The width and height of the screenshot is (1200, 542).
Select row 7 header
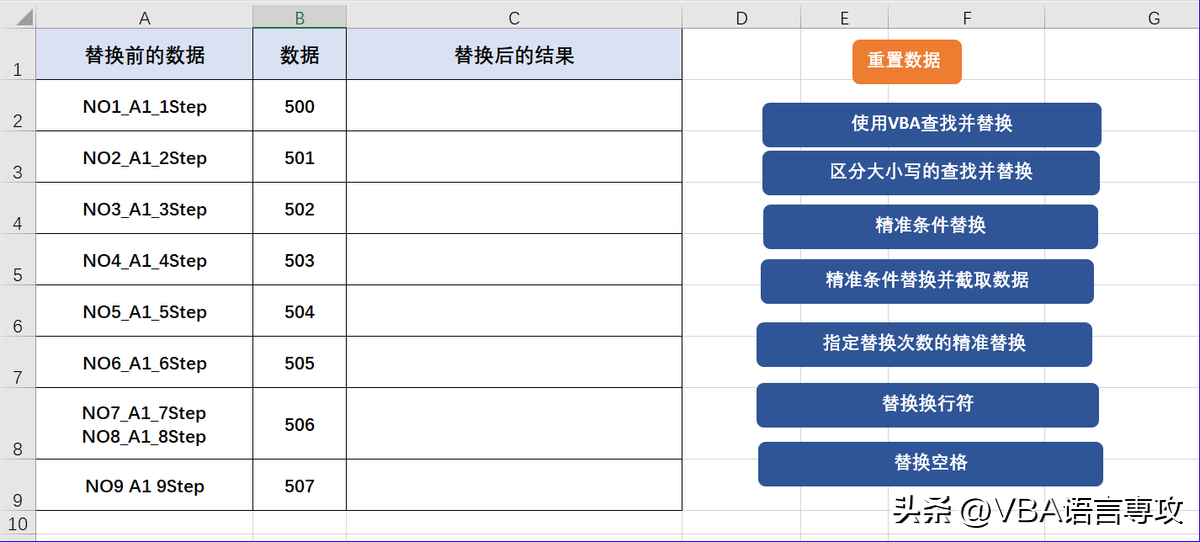(18, 362)
